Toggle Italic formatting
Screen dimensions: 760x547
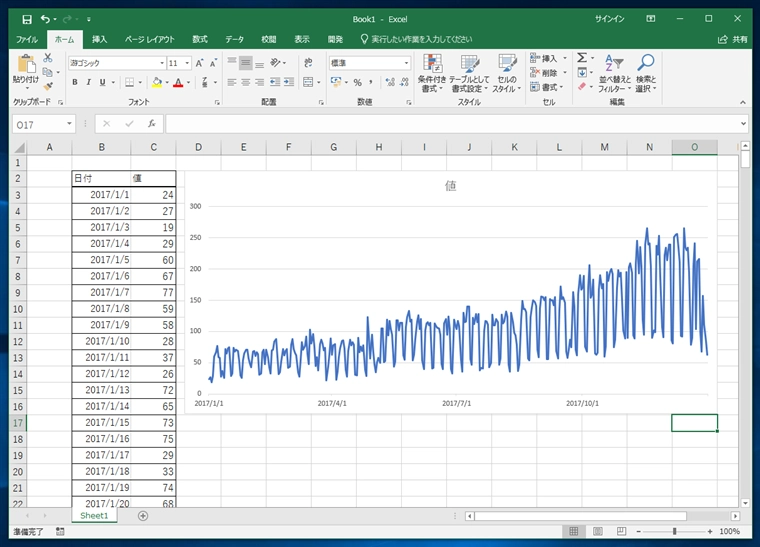pyautogui.click(x=88, y=82)
